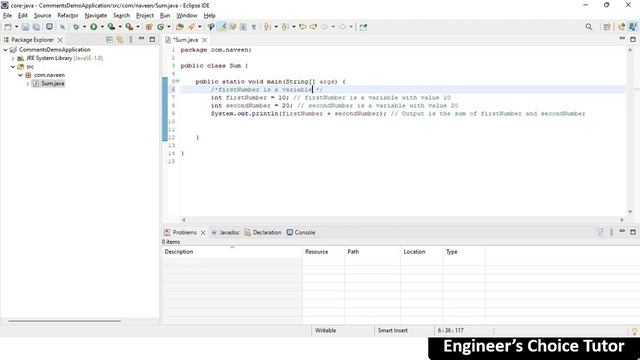Click the Package Explorer horizontal scrollbar
Screen dimensions: 640x360
click(64, 321)
